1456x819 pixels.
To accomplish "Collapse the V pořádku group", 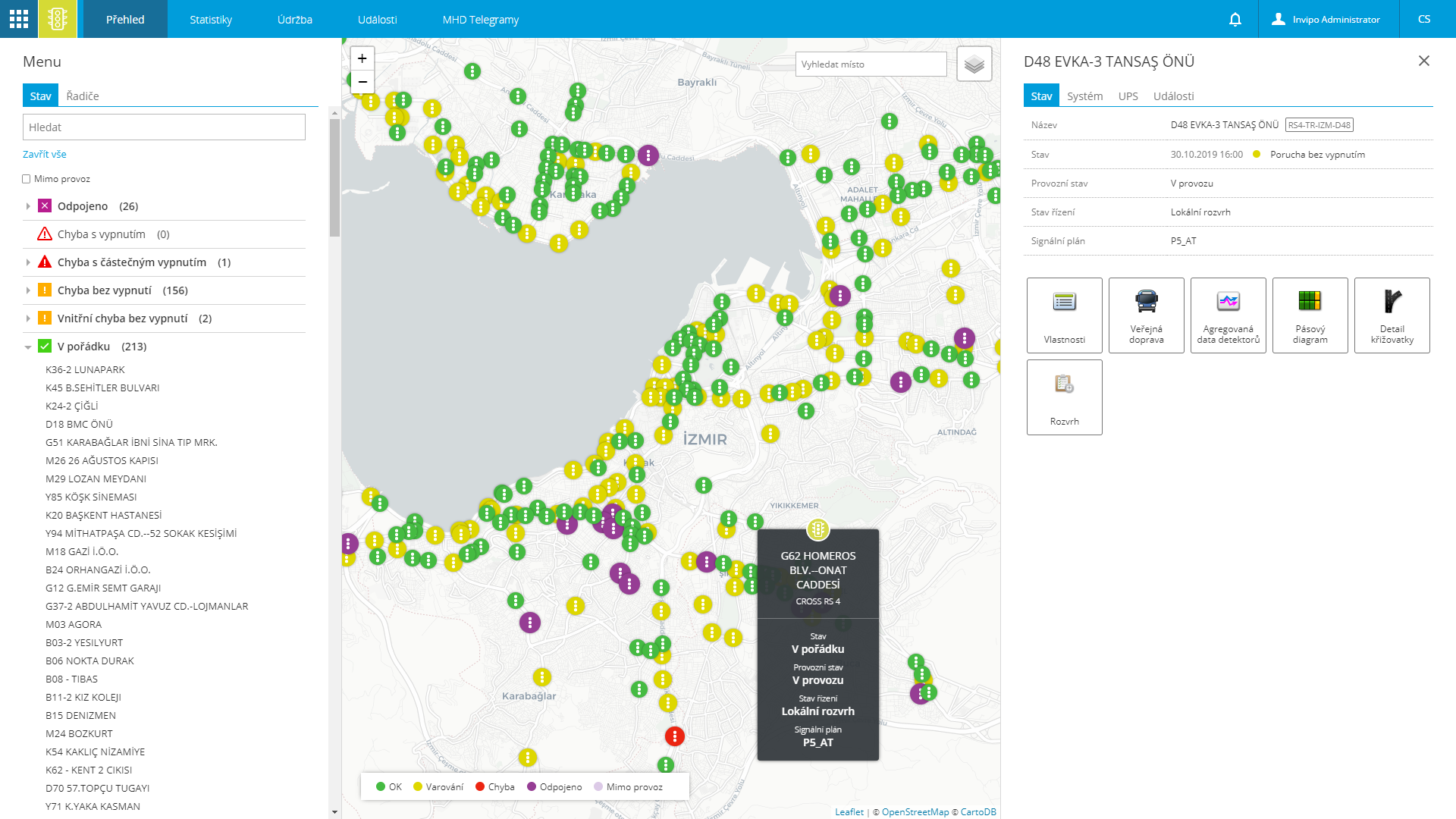I will tap(28, 347).
